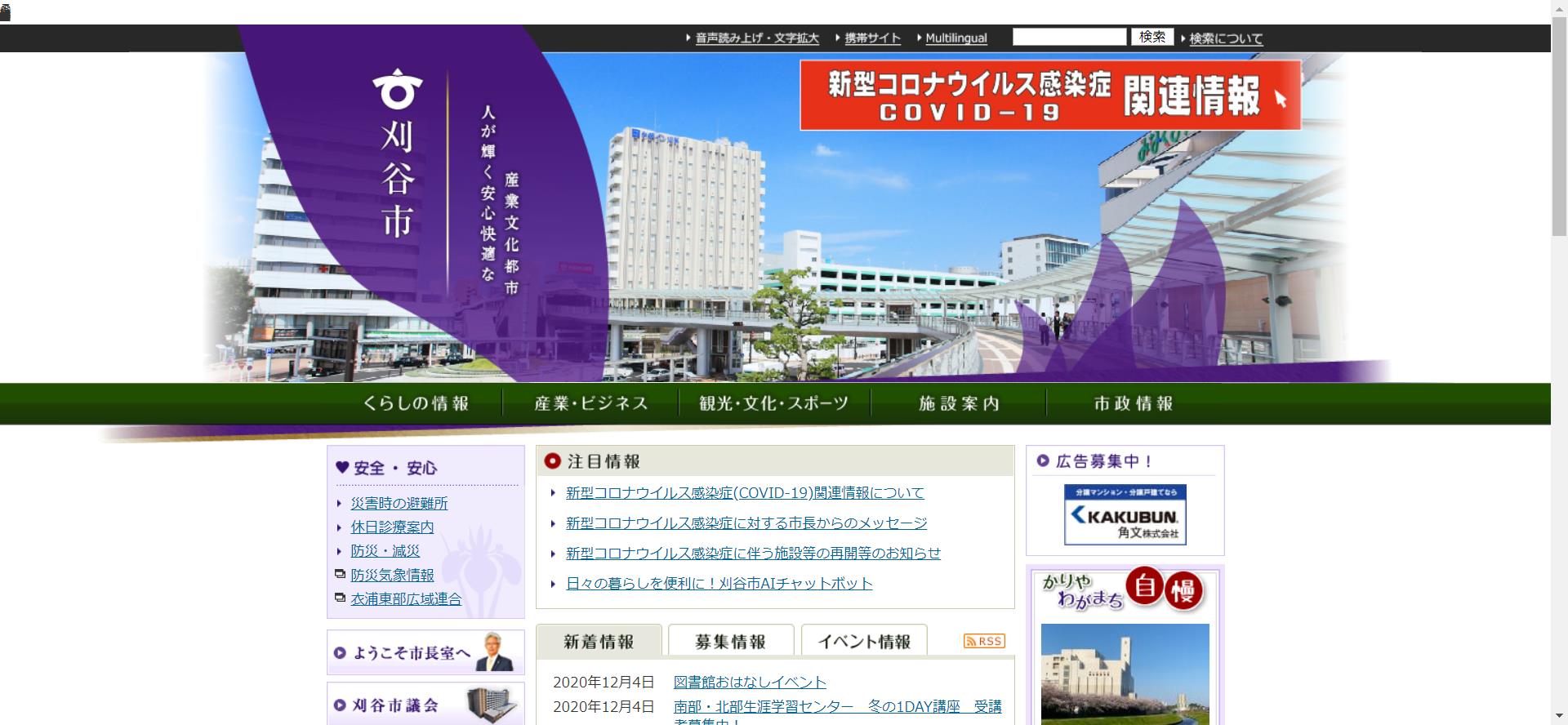Open the 防災気象情報 external link
The height and width of the screenshot is (725, 1568).
[x=392, y=576]
